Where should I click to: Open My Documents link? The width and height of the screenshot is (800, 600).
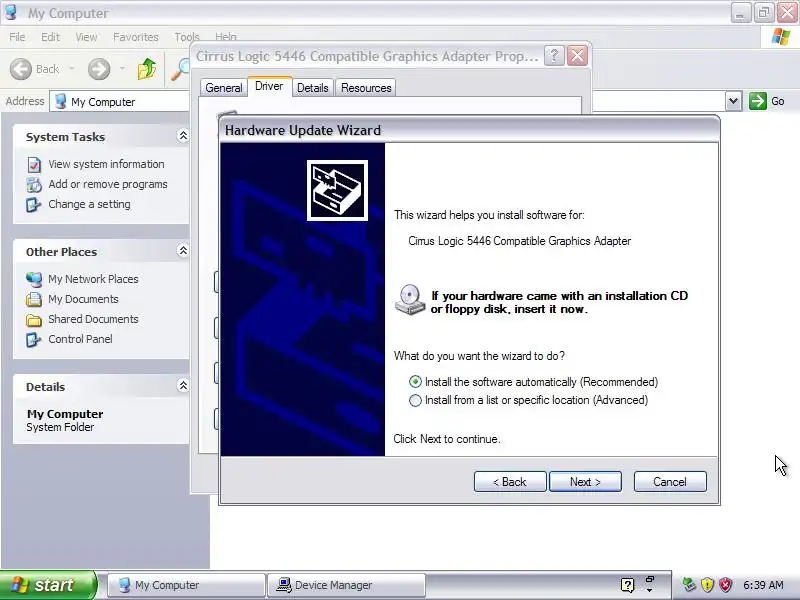click(x=83, y=299)
